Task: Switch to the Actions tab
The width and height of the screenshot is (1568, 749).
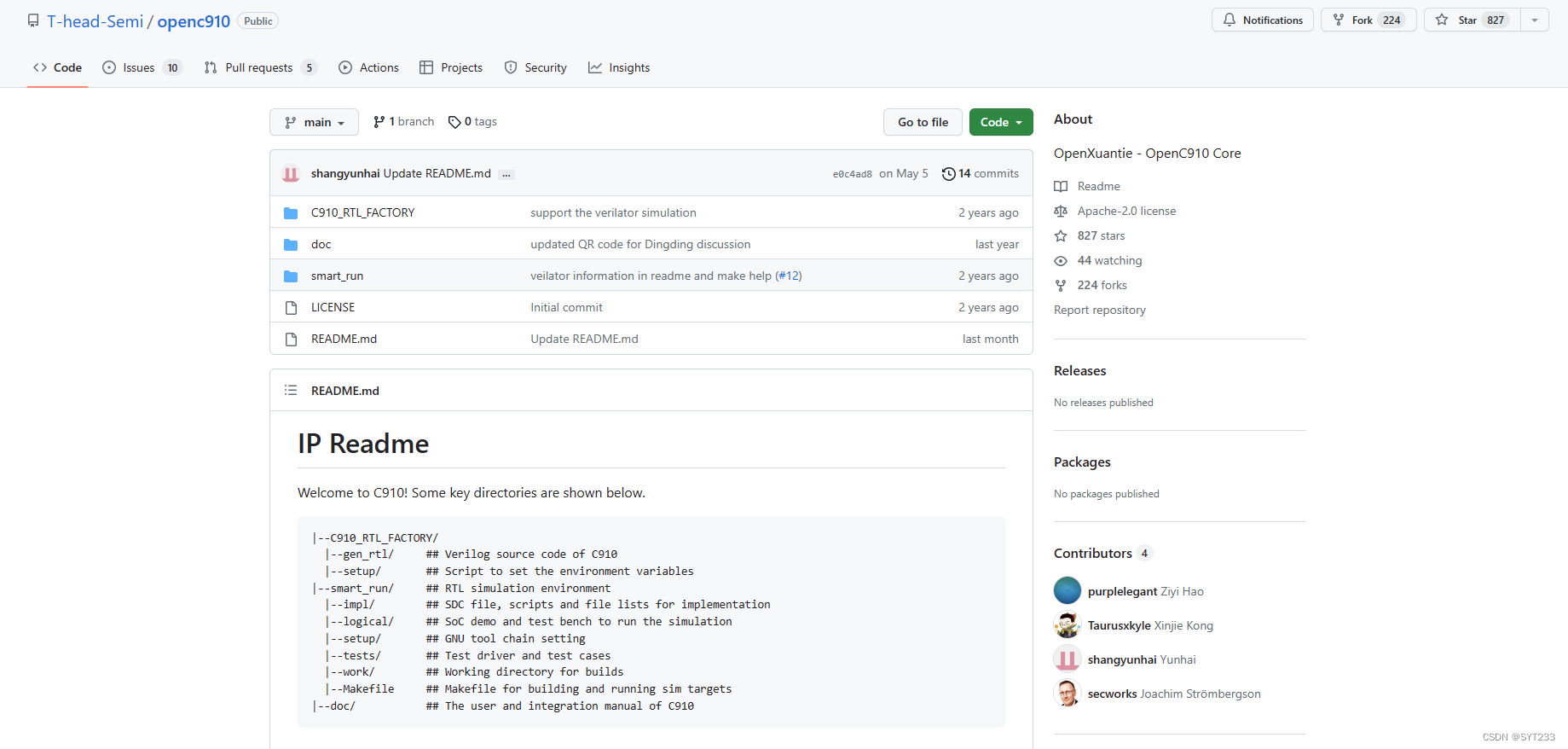Action: click(x=368, y=67)
